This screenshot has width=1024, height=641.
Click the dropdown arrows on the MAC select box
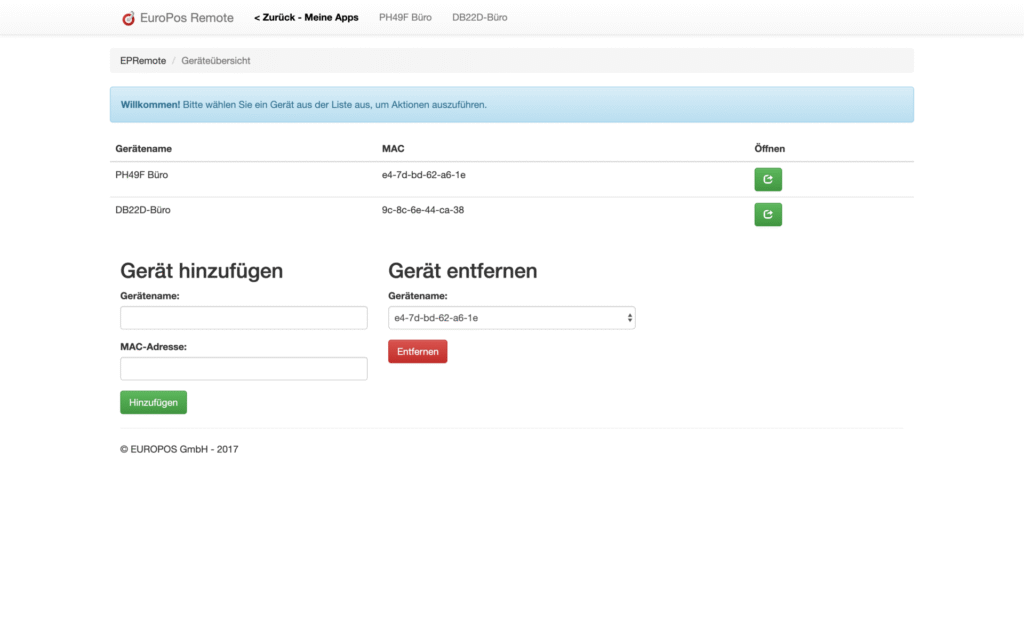click(630, 318)
